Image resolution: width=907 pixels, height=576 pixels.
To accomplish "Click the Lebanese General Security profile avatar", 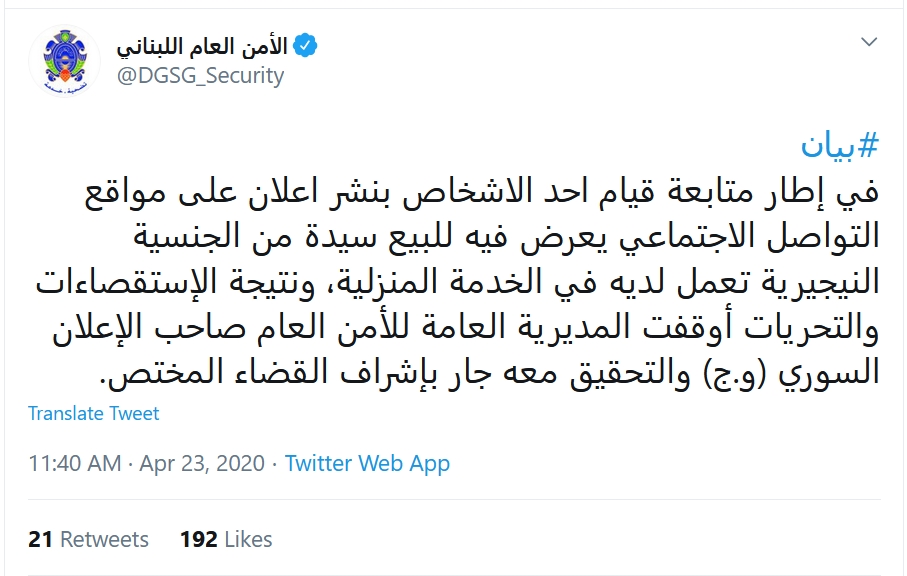I will (64, 61).
